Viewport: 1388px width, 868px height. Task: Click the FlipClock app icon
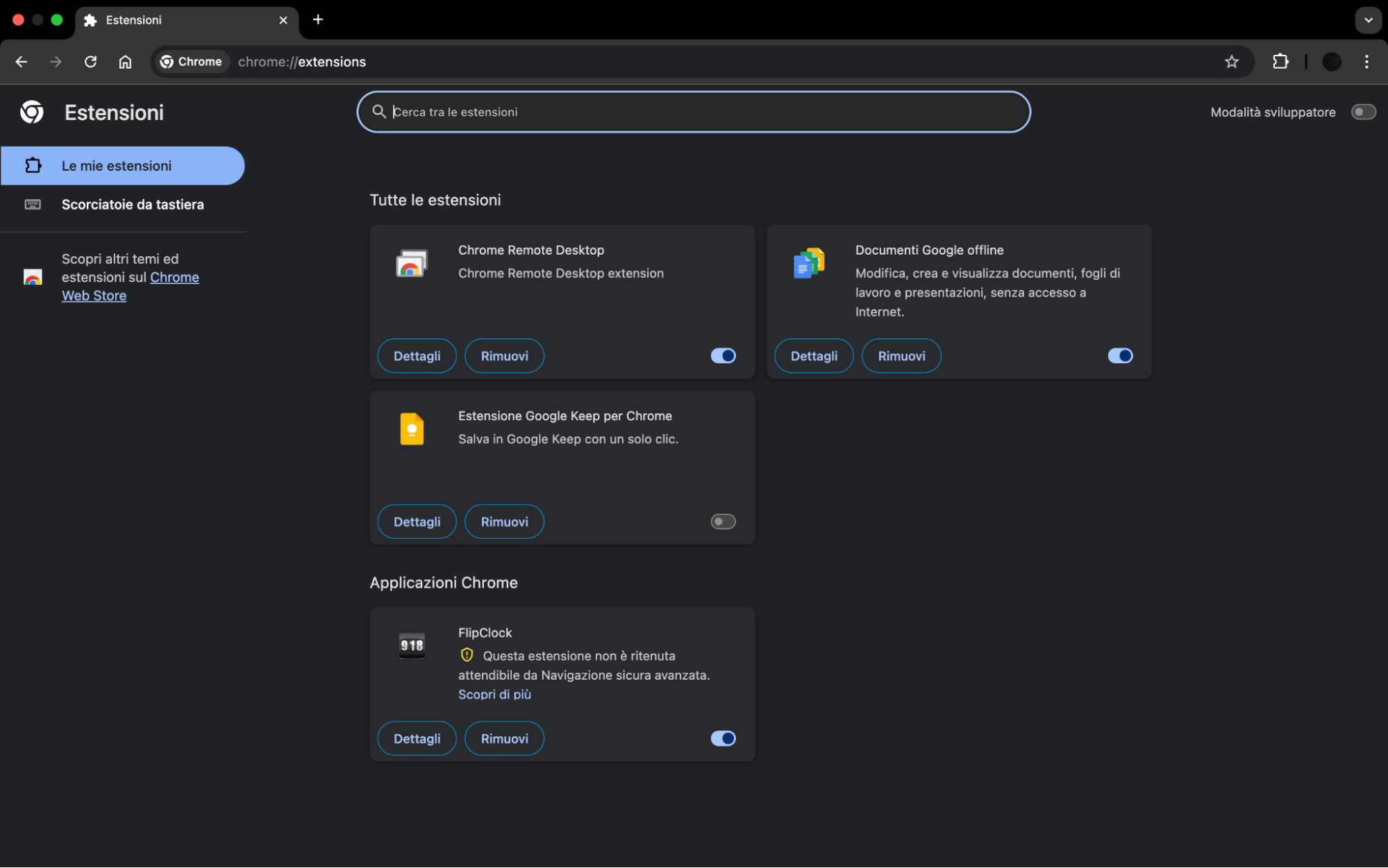[x=411, y=644]
